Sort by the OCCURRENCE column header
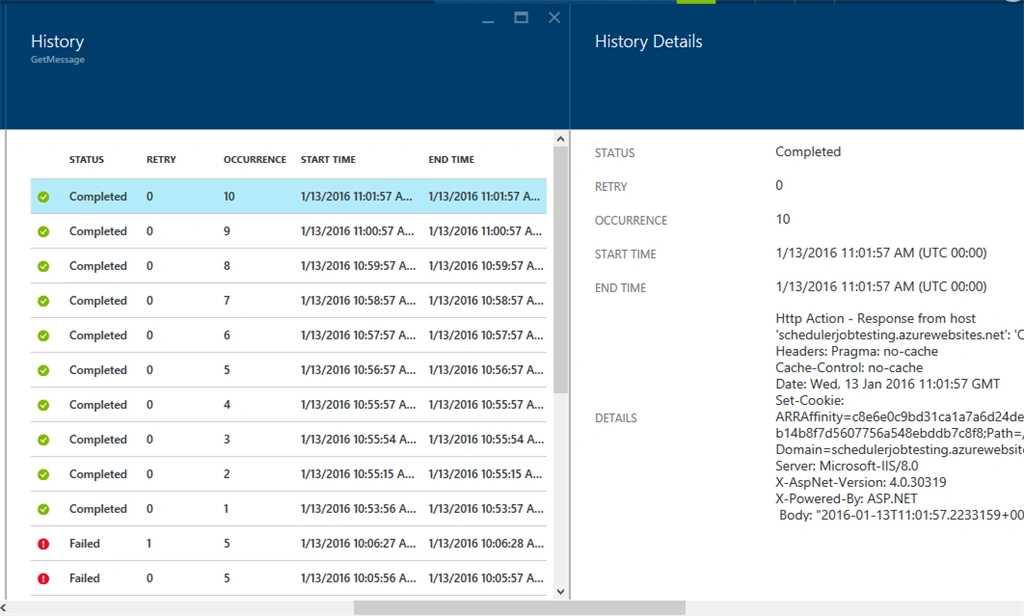Viewport: 1024px width, 616px height. [x=255, y=159]
